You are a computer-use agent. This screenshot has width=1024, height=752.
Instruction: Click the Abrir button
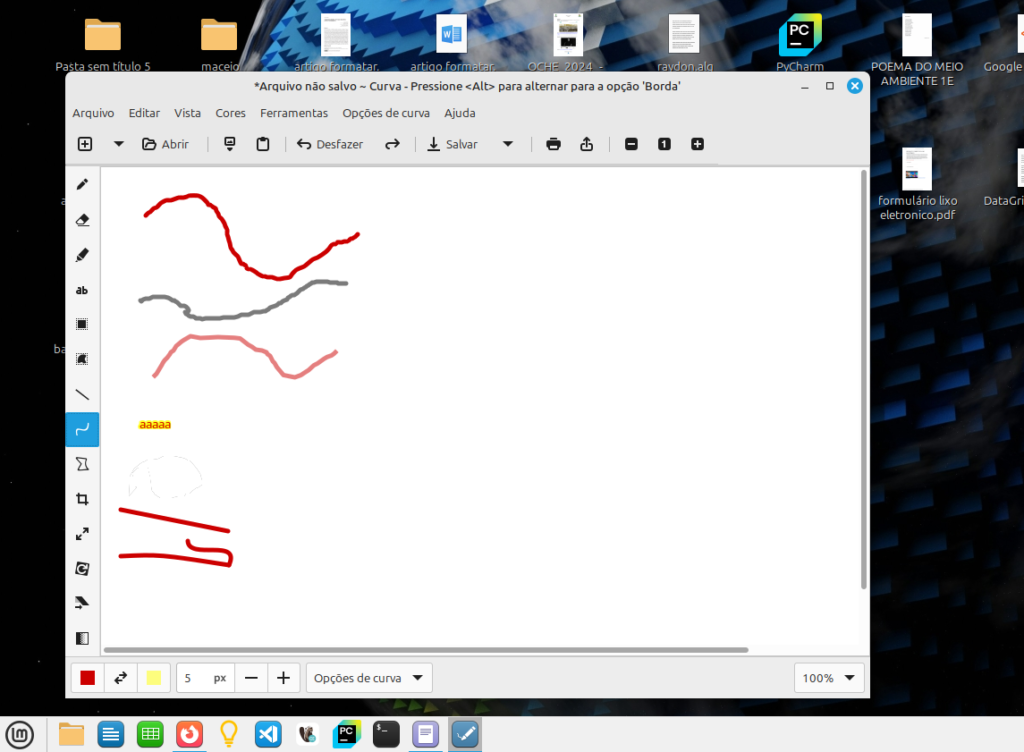point(165,144)
